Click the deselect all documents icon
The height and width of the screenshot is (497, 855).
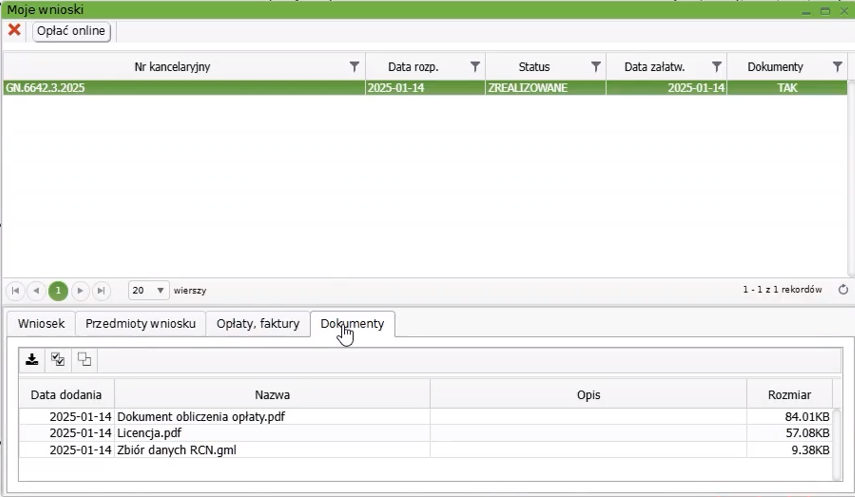[84, 360]
